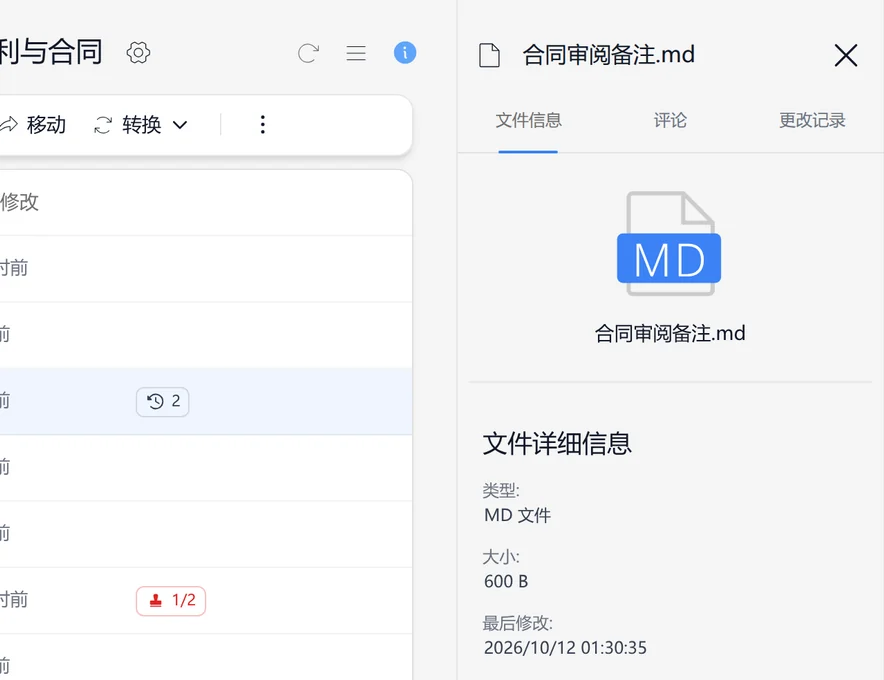Switch to the 评论 tab

pyautogui.click(x=670, y=120)
